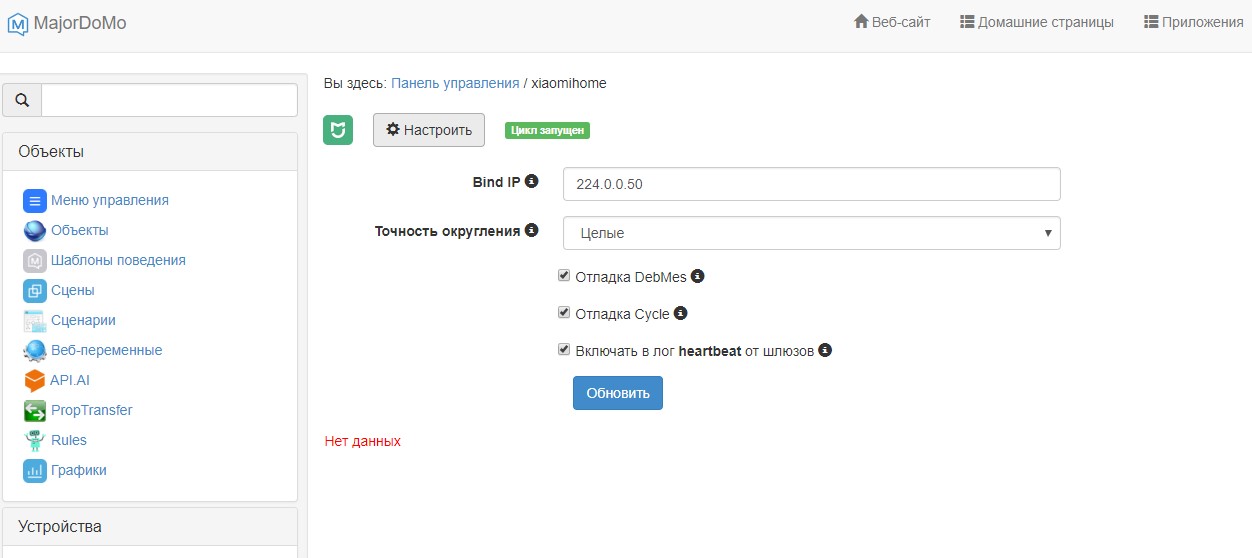1252x558 pixels.
Task: Click into the Bind IP text field
Action: click(x=811, y=184)
